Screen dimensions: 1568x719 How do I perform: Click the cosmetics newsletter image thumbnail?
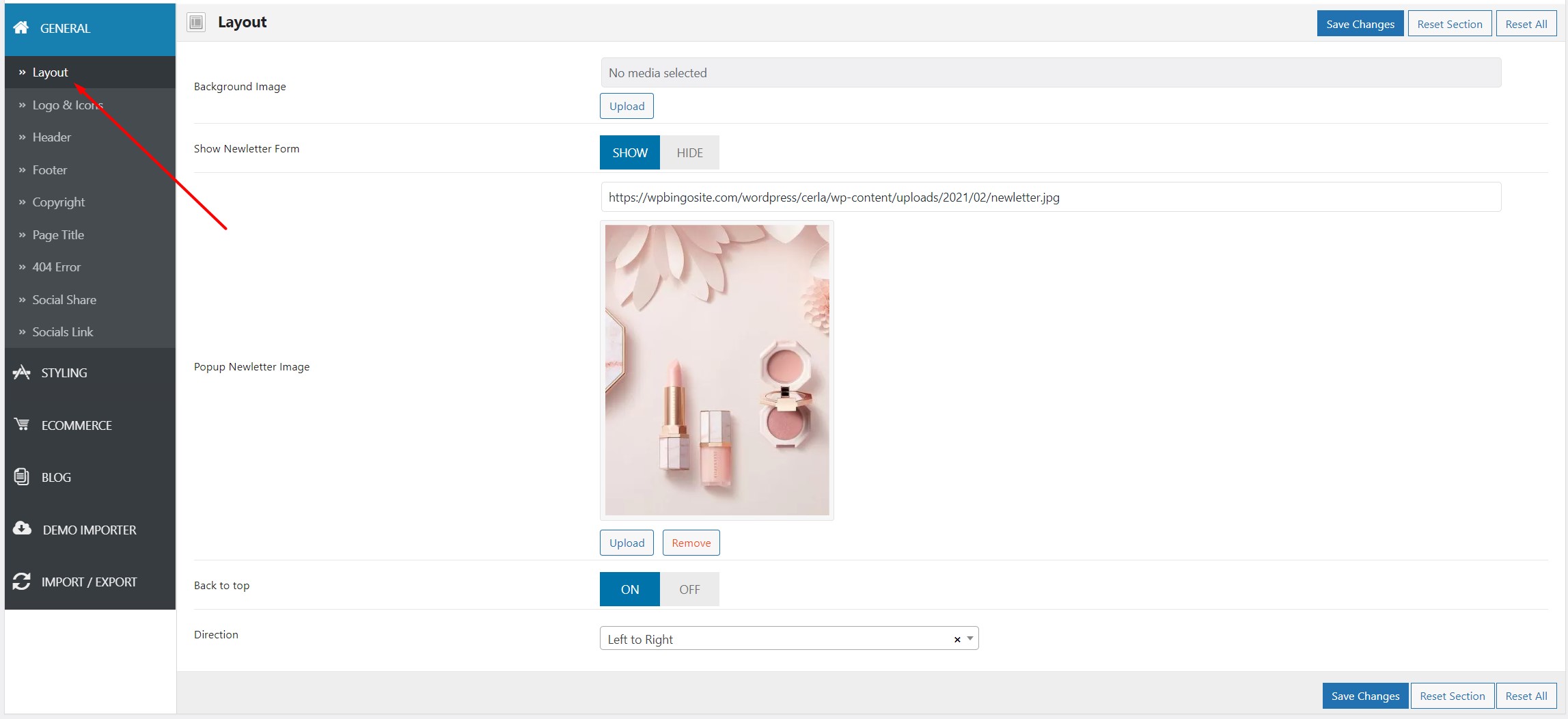click(x=717, y=370)
